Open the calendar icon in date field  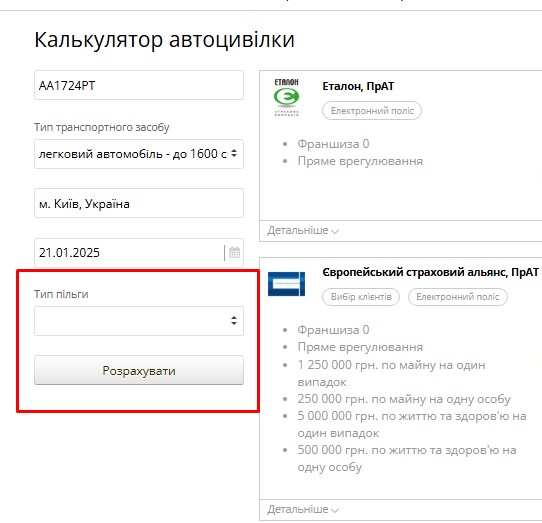[x=234, y=252]
